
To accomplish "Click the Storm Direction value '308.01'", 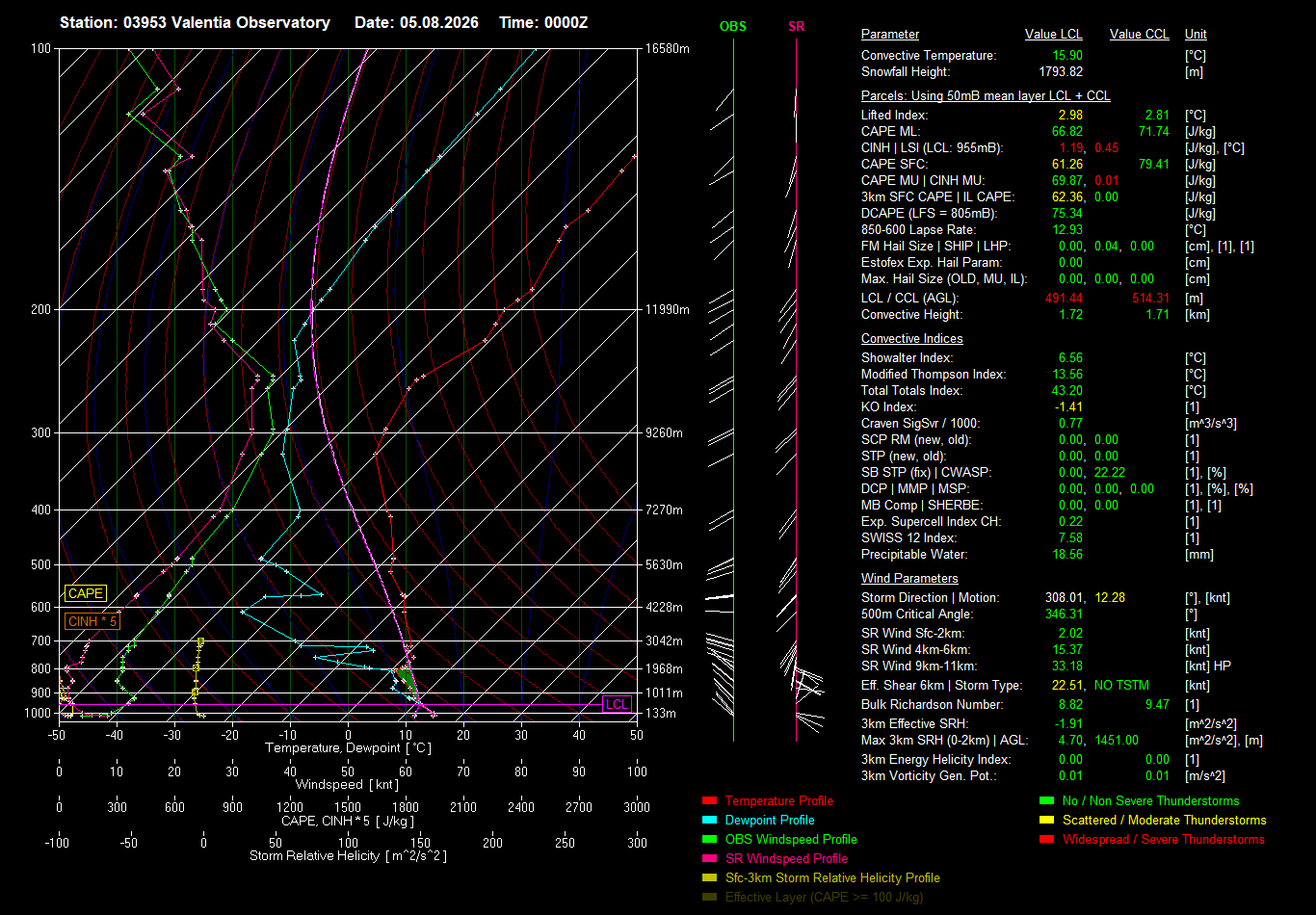I will (1065, 598).
